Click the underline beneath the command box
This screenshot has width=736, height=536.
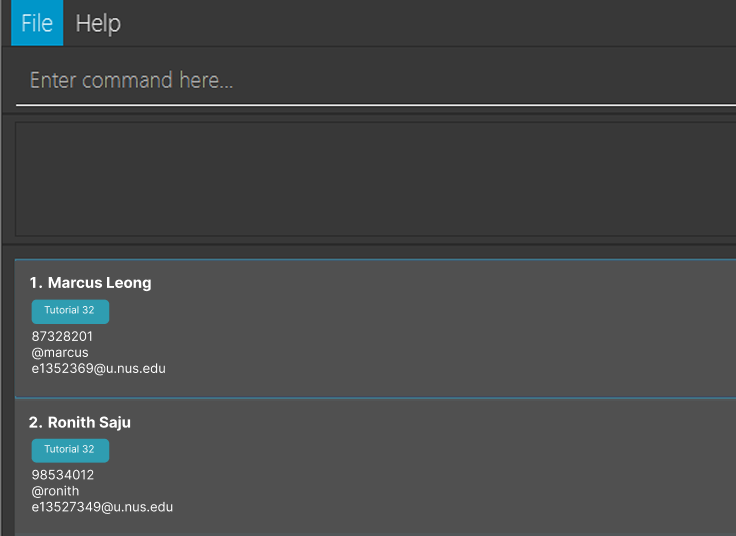(x=370, y=104)
